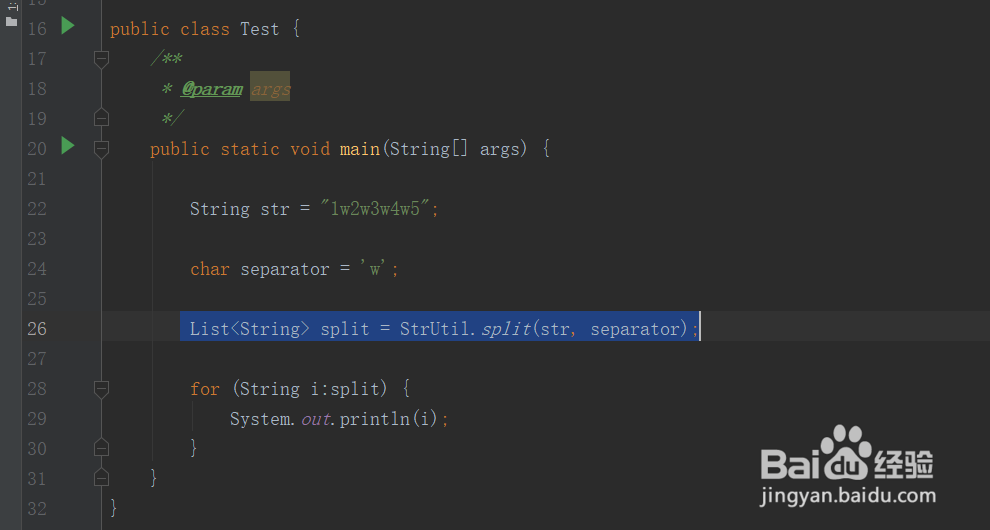
Task: Click the fold end marker on line 30
Action: pos(101,449)
